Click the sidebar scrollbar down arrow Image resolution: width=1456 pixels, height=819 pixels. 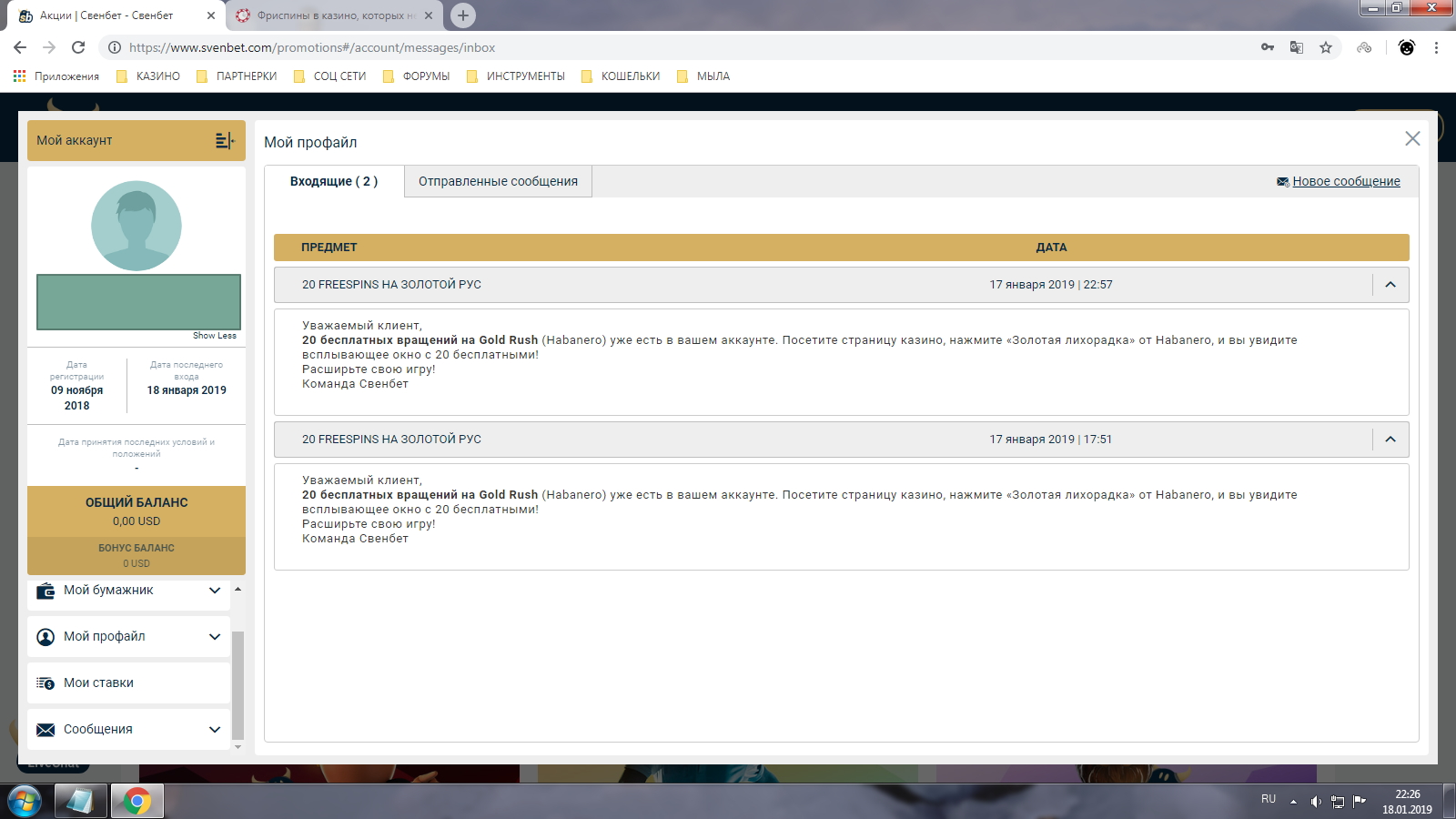pos(238,747)
